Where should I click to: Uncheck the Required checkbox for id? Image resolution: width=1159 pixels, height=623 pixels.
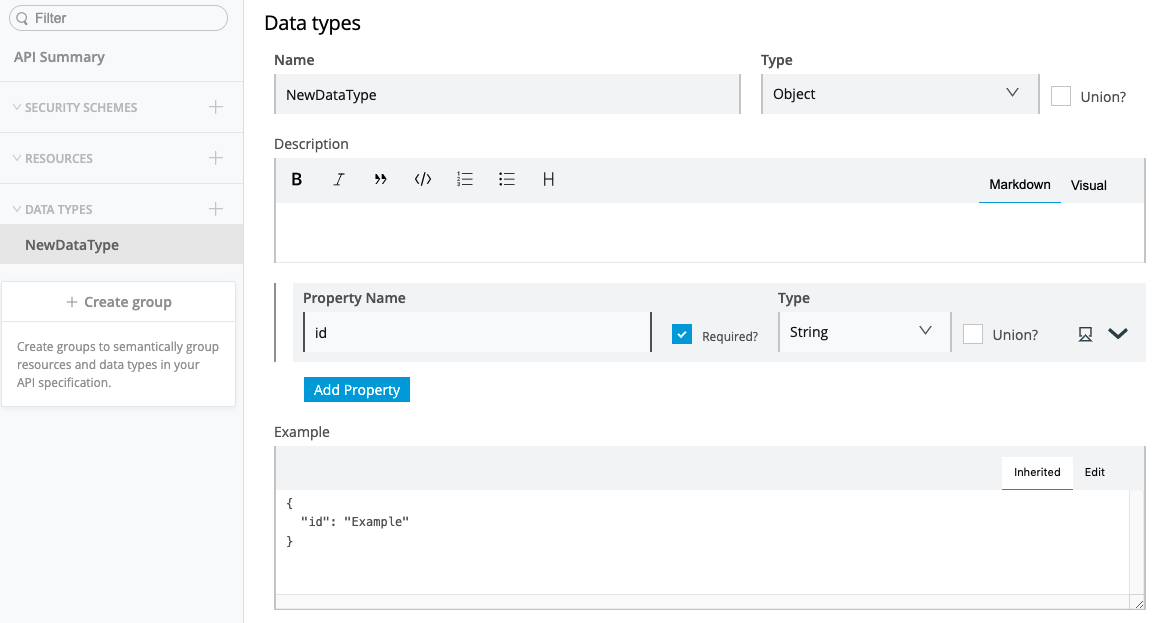pyautogui.click(x=682, y=335)
